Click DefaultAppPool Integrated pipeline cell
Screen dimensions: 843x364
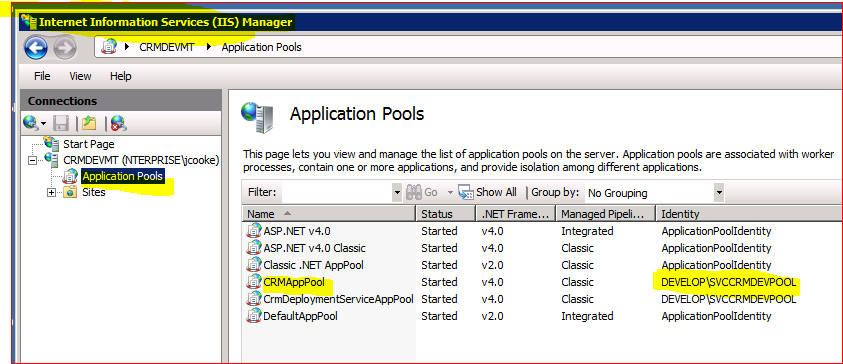(x=587, y=316)
